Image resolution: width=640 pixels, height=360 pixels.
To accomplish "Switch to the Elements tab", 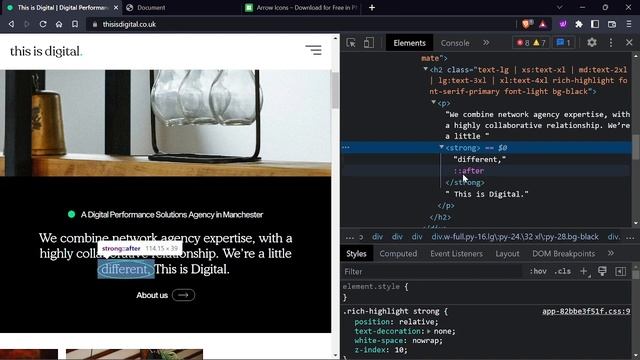I will [x=409, y=43].
